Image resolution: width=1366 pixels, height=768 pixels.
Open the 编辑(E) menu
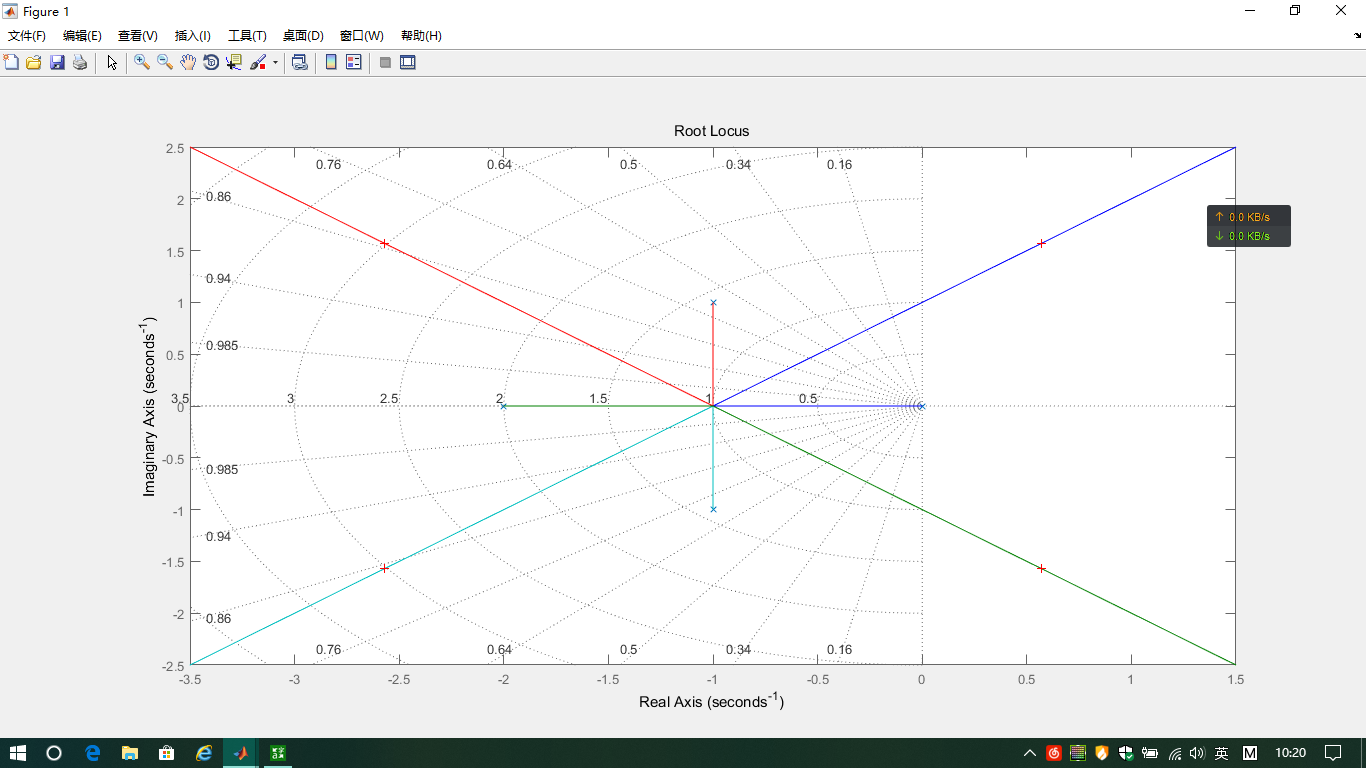pyautogui.click(x=83, y=36)
